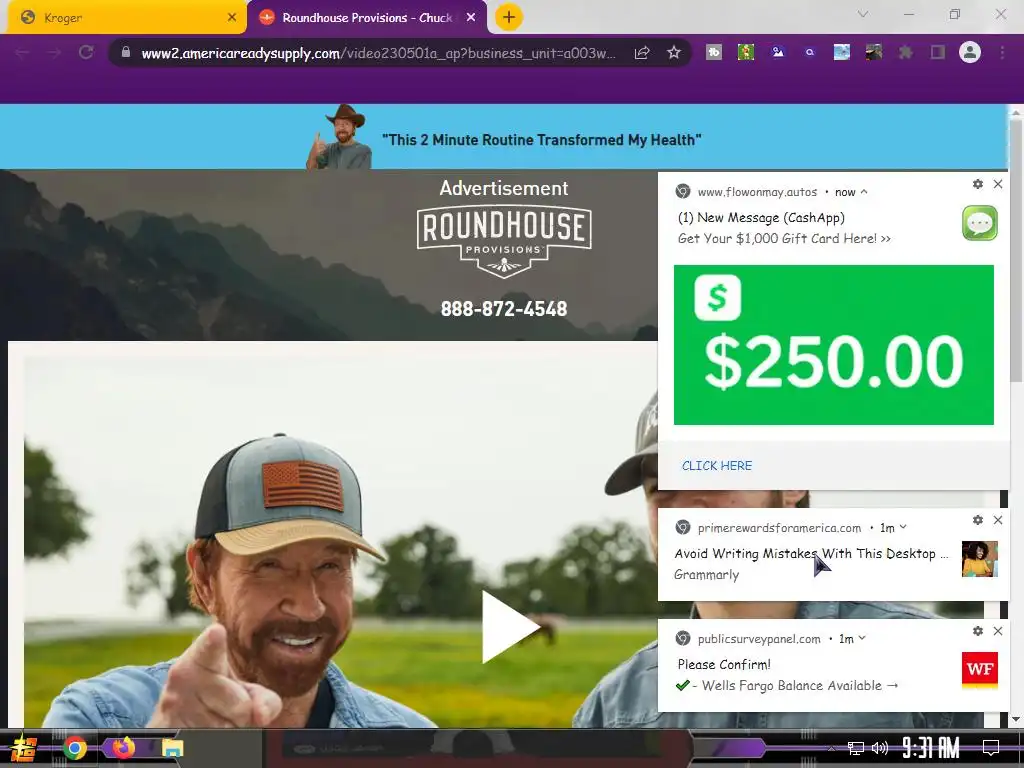Open the 'Avoid Writing Mistakes' notification
1024x768 pixels.
[811, 554]
